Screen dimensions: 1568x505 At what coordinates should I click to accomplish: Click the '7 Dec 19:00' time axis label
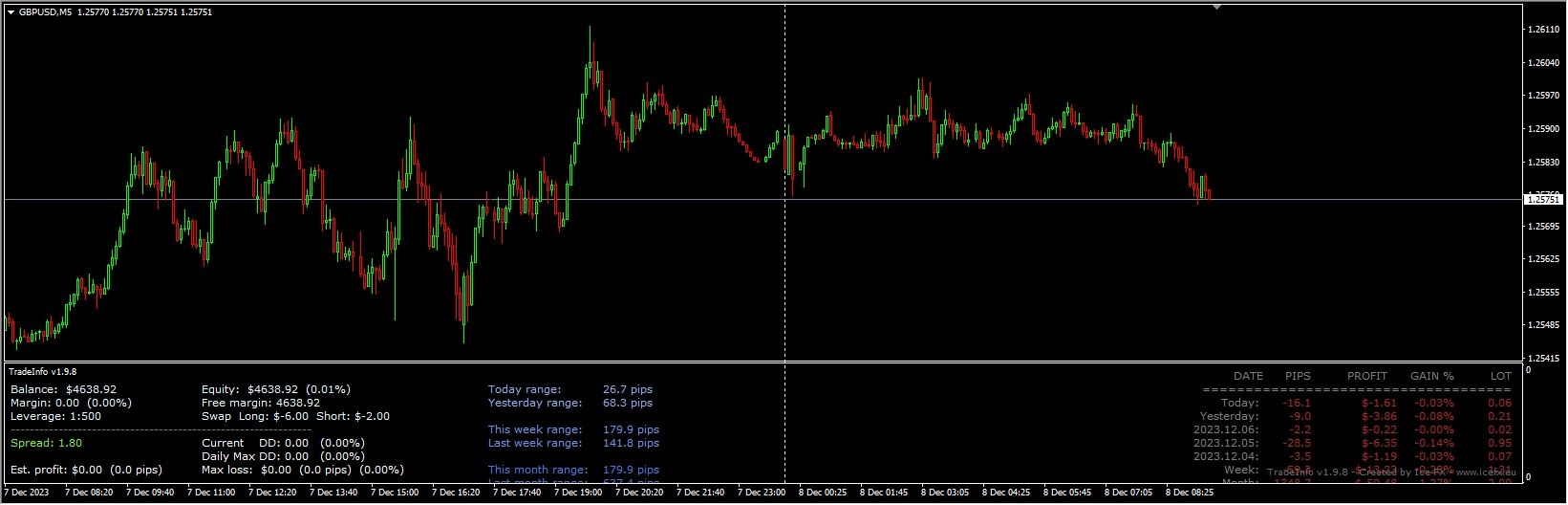point(579,494)
